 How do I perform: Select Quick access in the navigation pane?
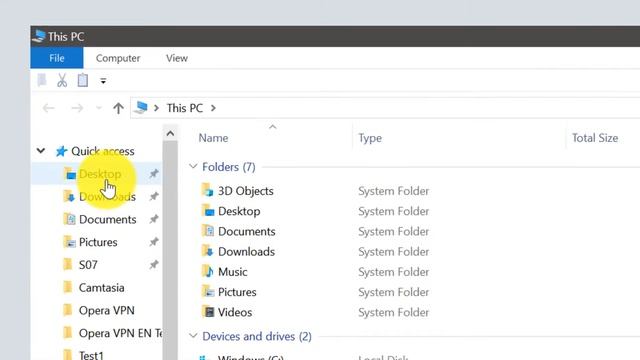103,151
